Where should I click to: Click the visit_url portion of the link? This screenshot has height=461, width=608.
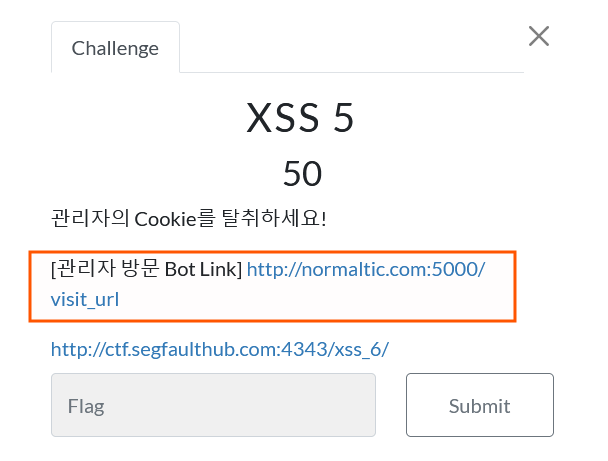click(x=85, y=300)
